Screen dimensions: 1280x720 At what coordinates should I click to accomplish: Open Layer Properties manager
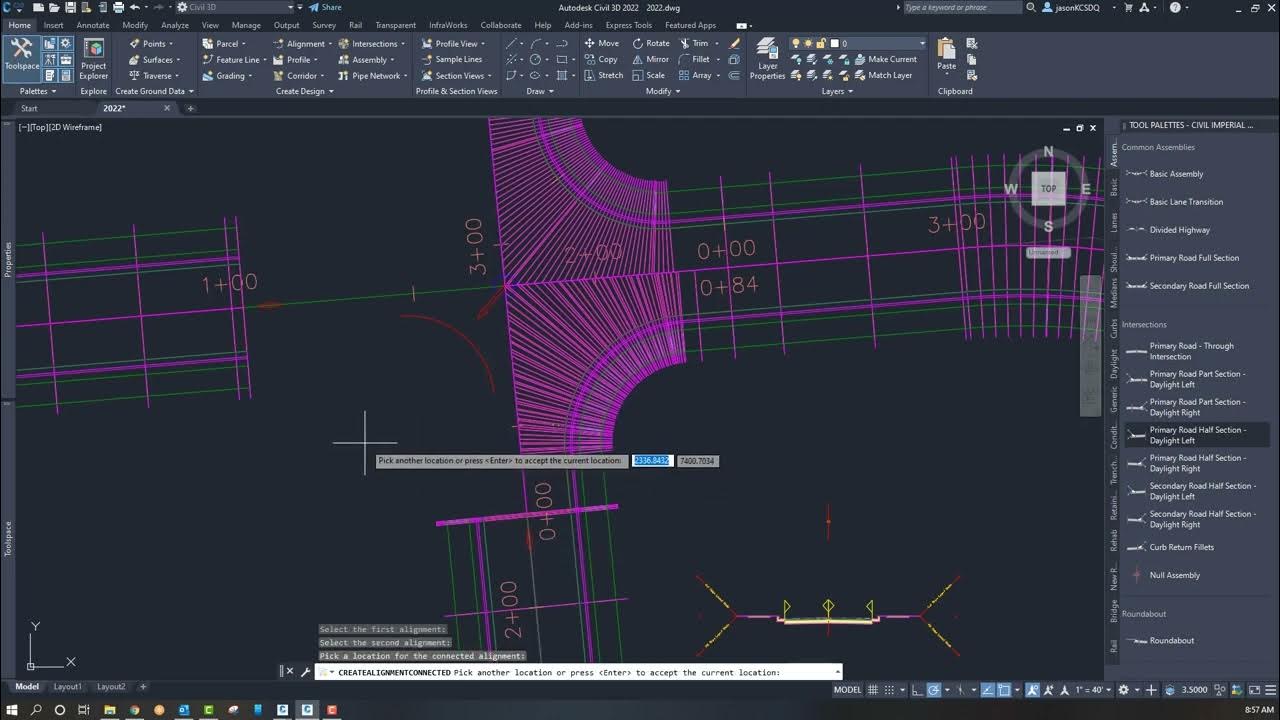click(x=767, y=59)
